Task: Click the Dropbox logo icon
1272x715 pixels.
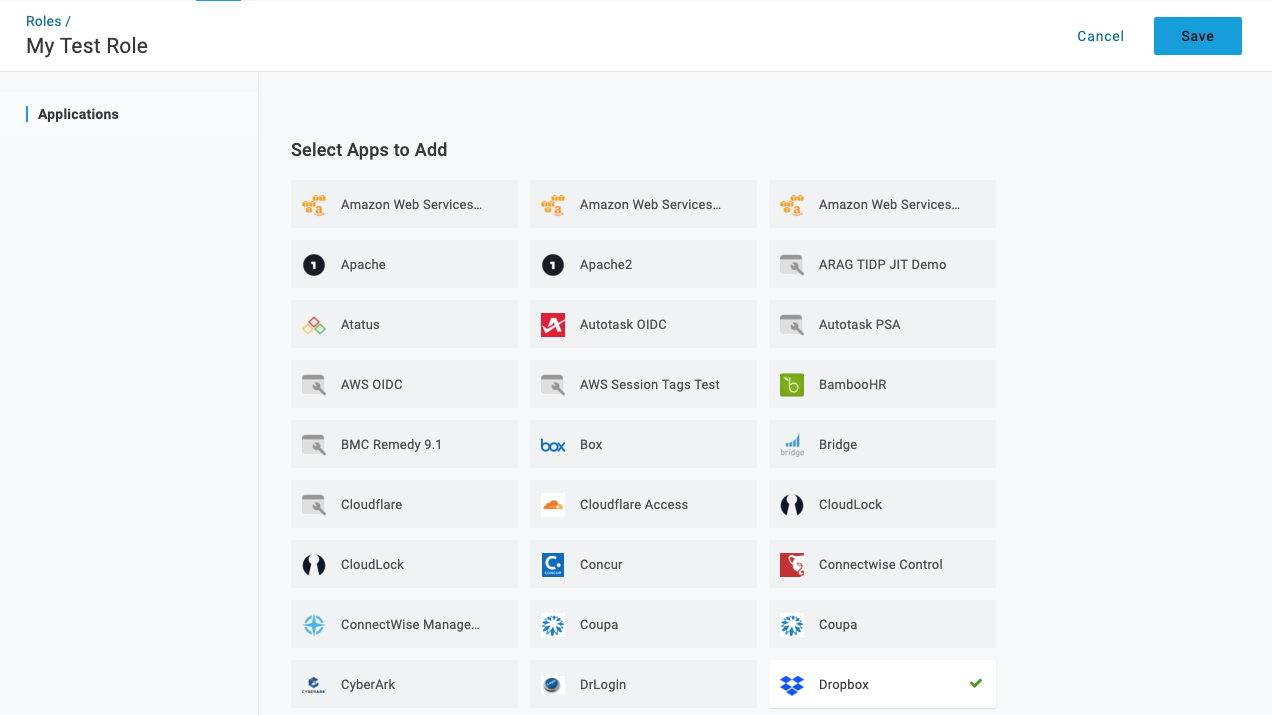Action: tap(792, 685)
